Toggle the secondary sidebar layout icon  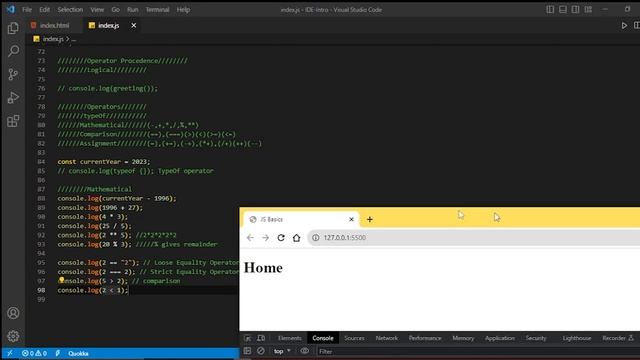(575, 9)
